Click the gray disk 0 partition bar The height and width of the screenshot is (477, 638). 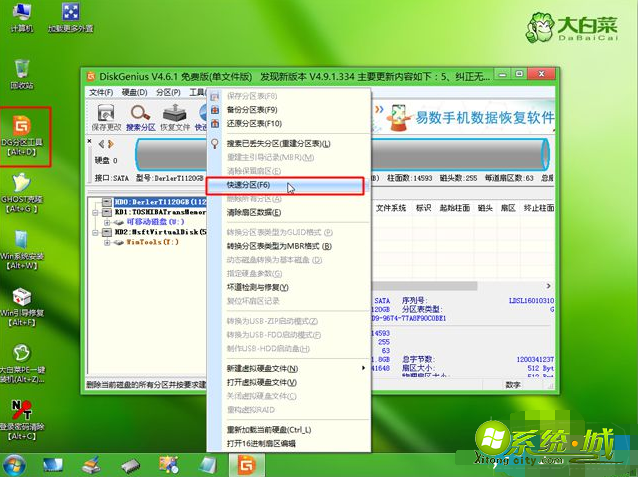coord(342,154)
